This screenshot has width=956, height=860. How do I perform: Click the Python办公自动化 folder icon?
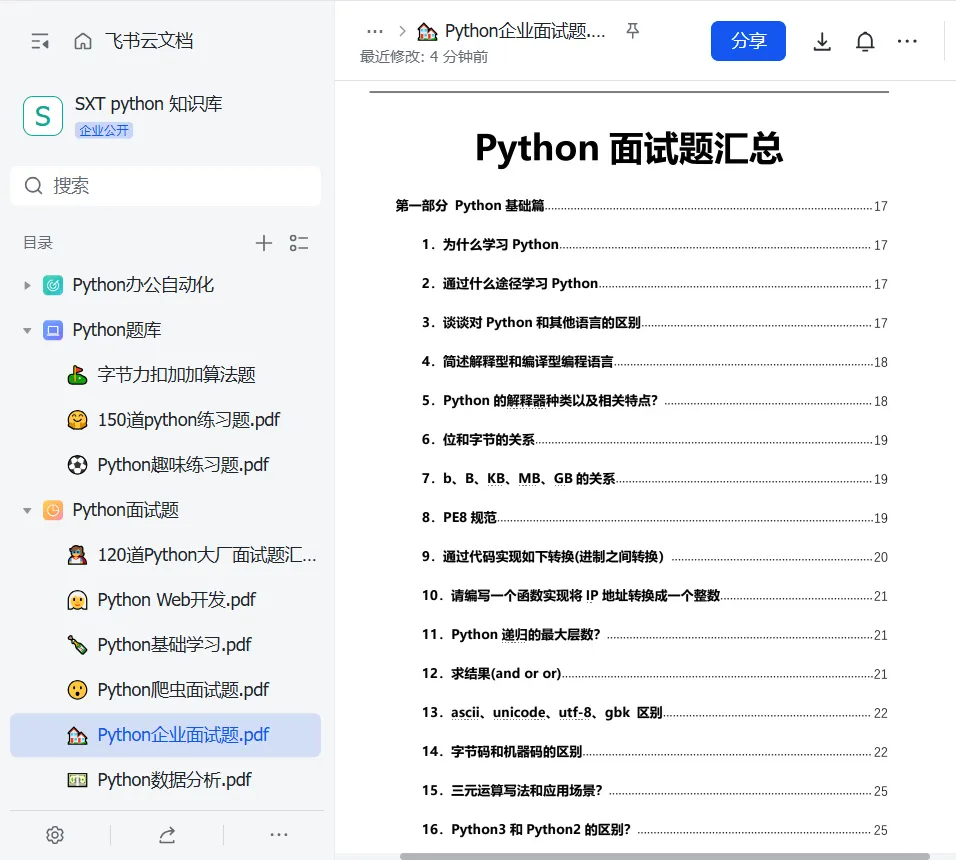[x=53, y=285]
